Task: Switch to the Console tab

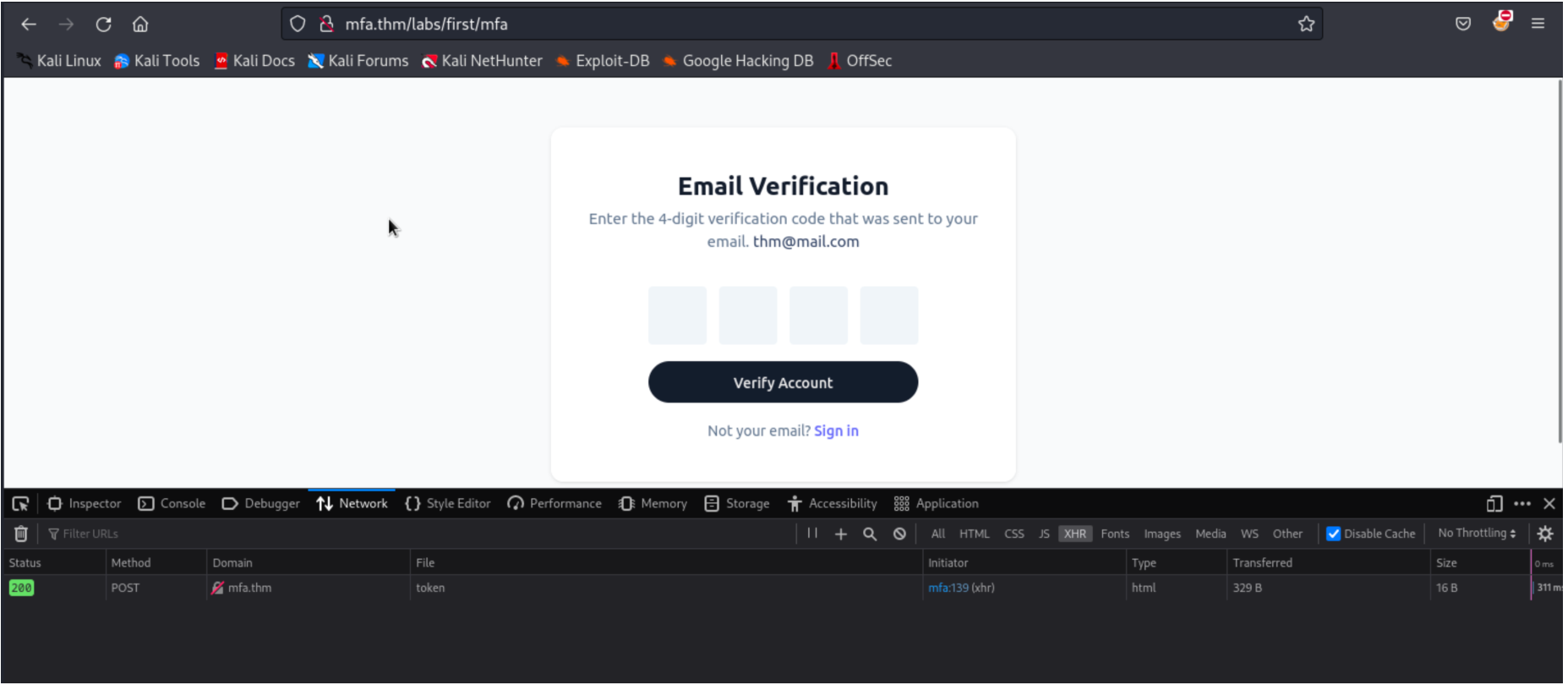Action: tap(172, 504)
